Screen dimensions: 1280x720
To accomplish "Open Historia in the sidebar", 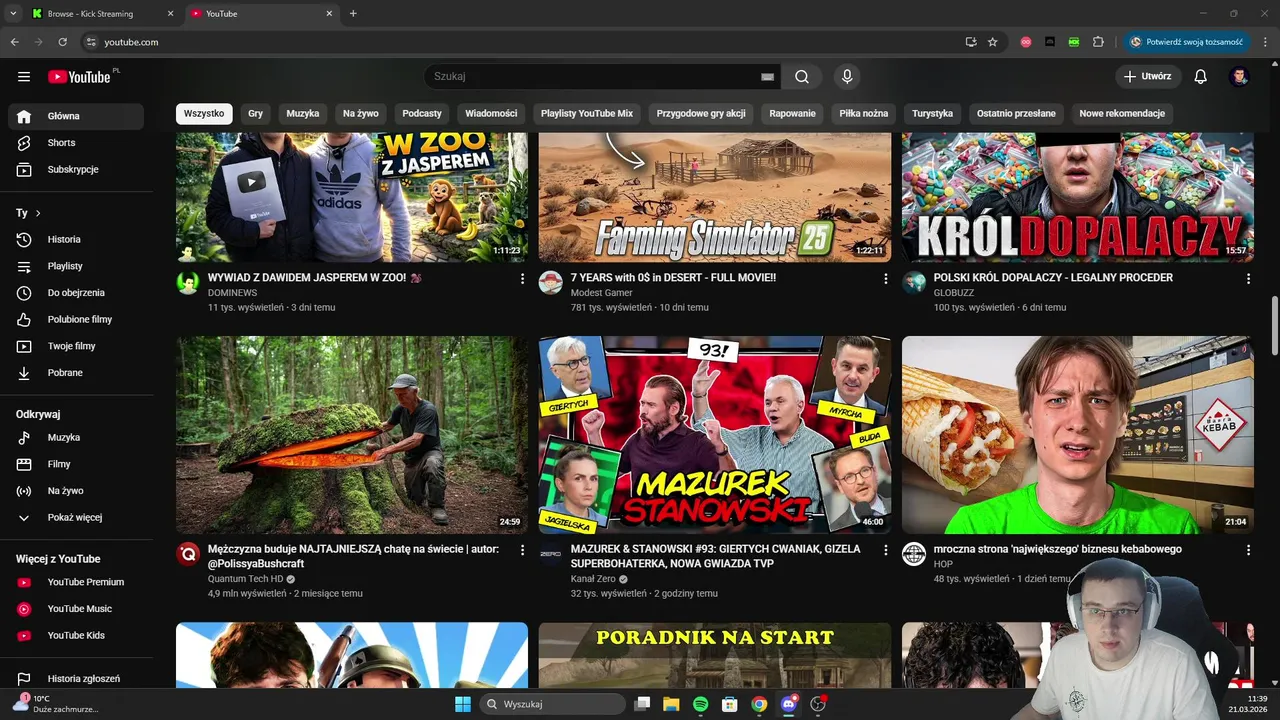I will pos(76,240).
